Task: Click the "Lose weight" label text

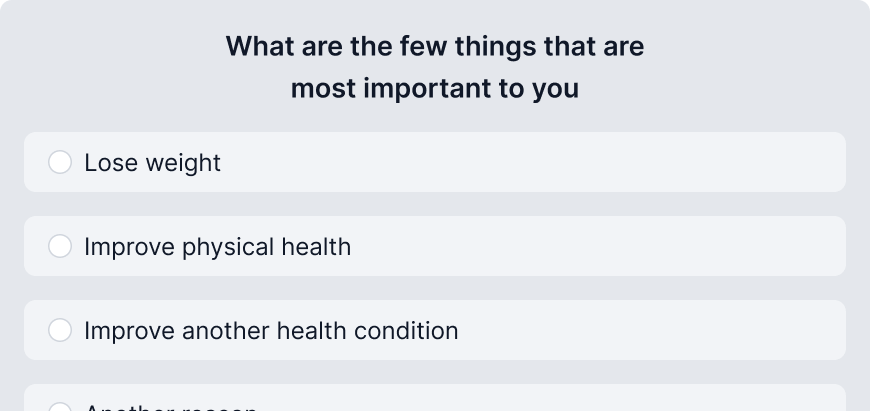Action: click(153, 163)
